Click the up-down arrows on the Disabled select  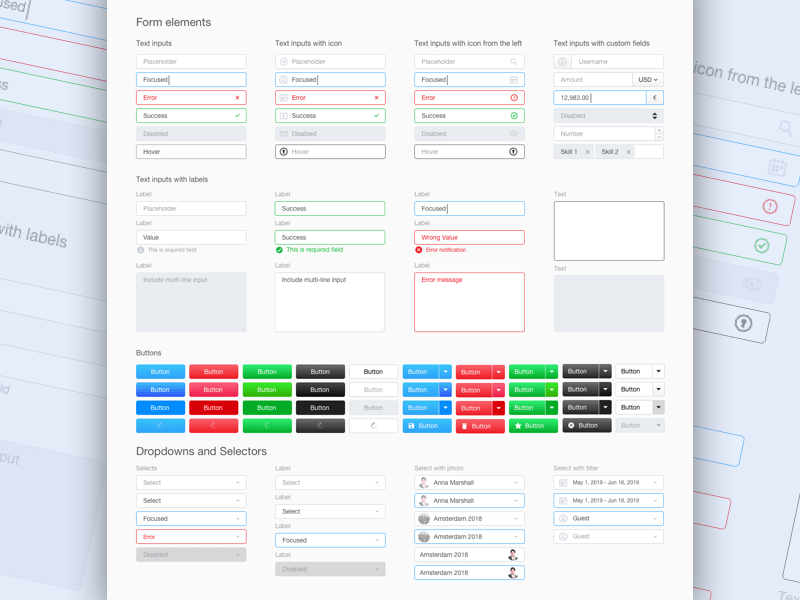point(655,116)
